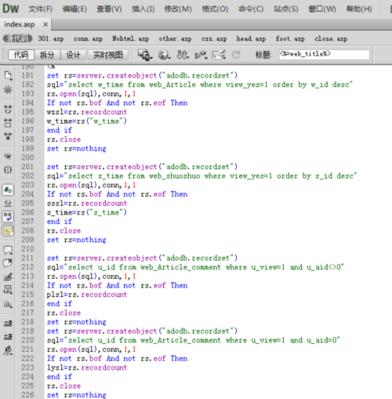Click the Format Source Code icon
Image resolution: width=392 pixels, height=399 pixels.
click(8, 351)
